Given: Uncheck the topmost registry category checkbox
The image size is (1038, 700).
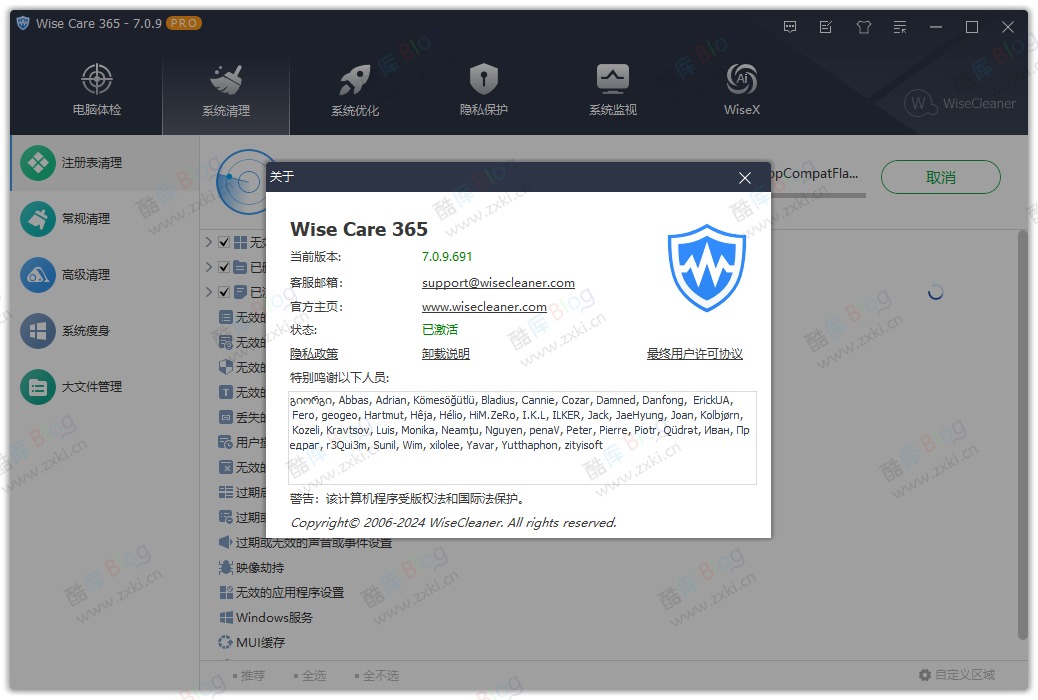Looking at the screenshot, I should tap(222, 241).
